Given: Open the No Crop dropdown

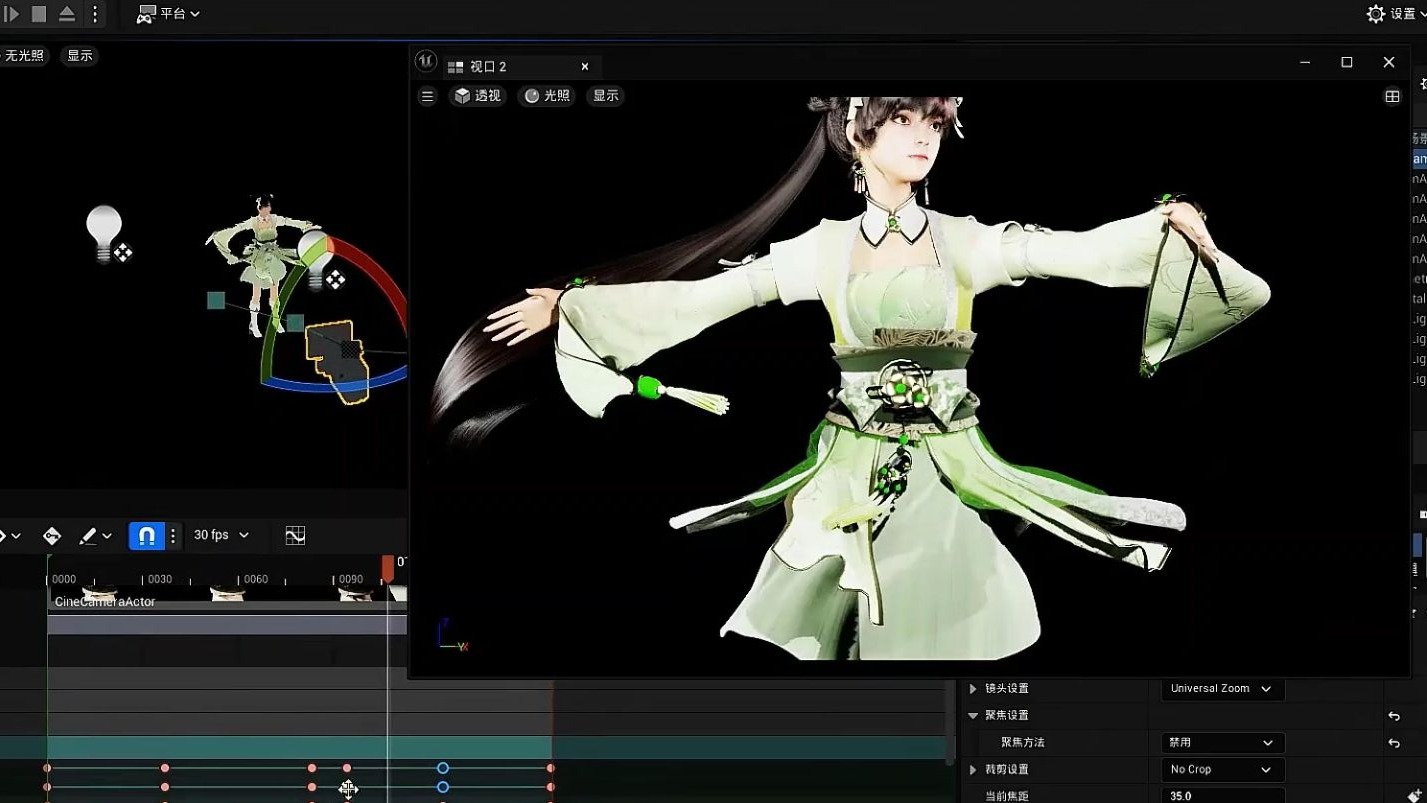Looking at the screenshot, I should tap(1222, 770).
